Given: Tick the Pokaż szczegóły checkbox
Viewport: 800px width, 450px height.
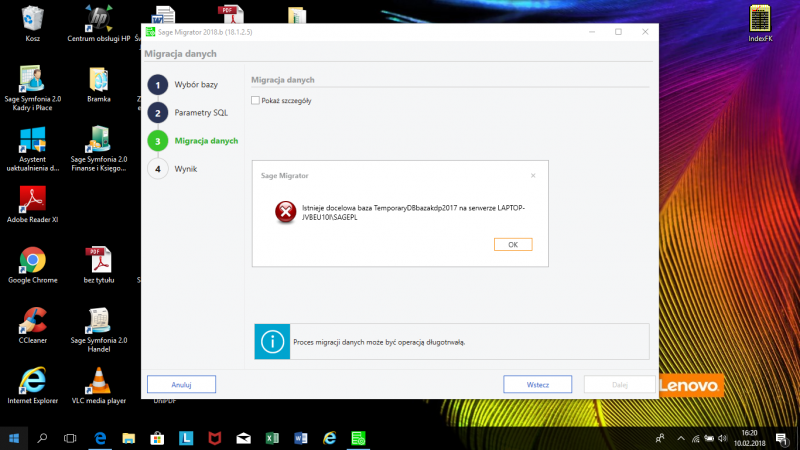Looking at the screenshot, I should click(x=256, y=101).
